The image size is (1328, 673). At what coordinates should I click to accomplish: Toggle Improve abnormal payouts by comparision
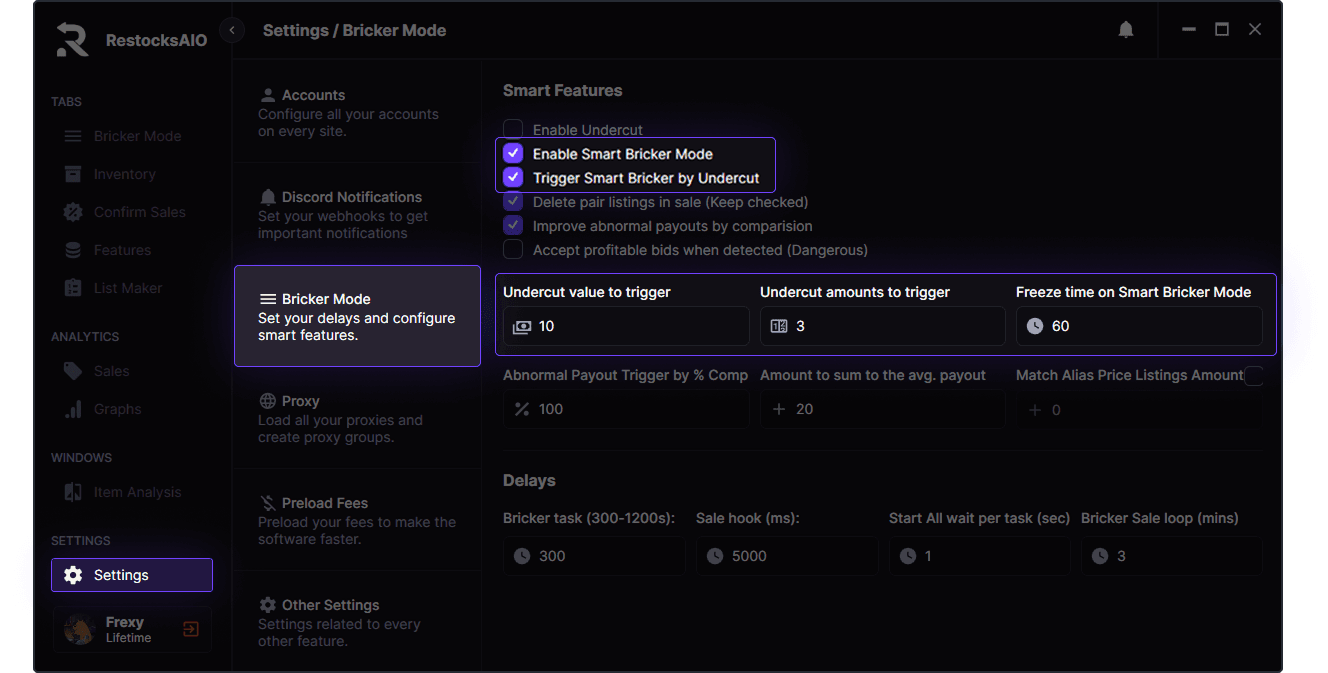[x=513, y=225]
